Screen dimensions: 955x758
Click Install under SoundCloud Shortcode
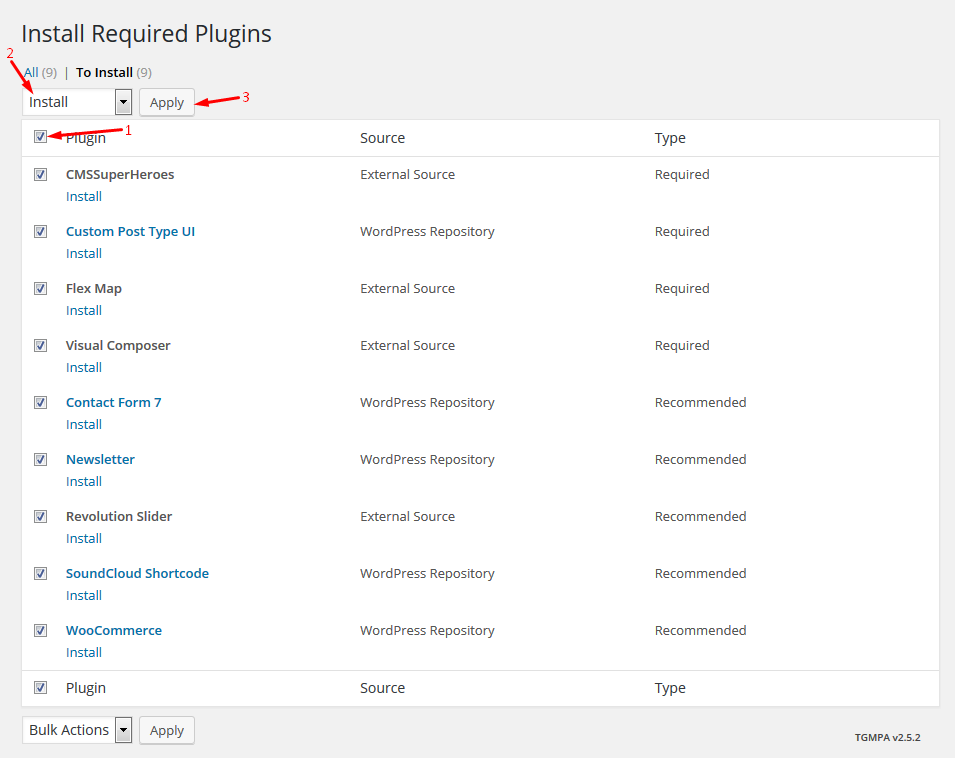click(84, 595)
